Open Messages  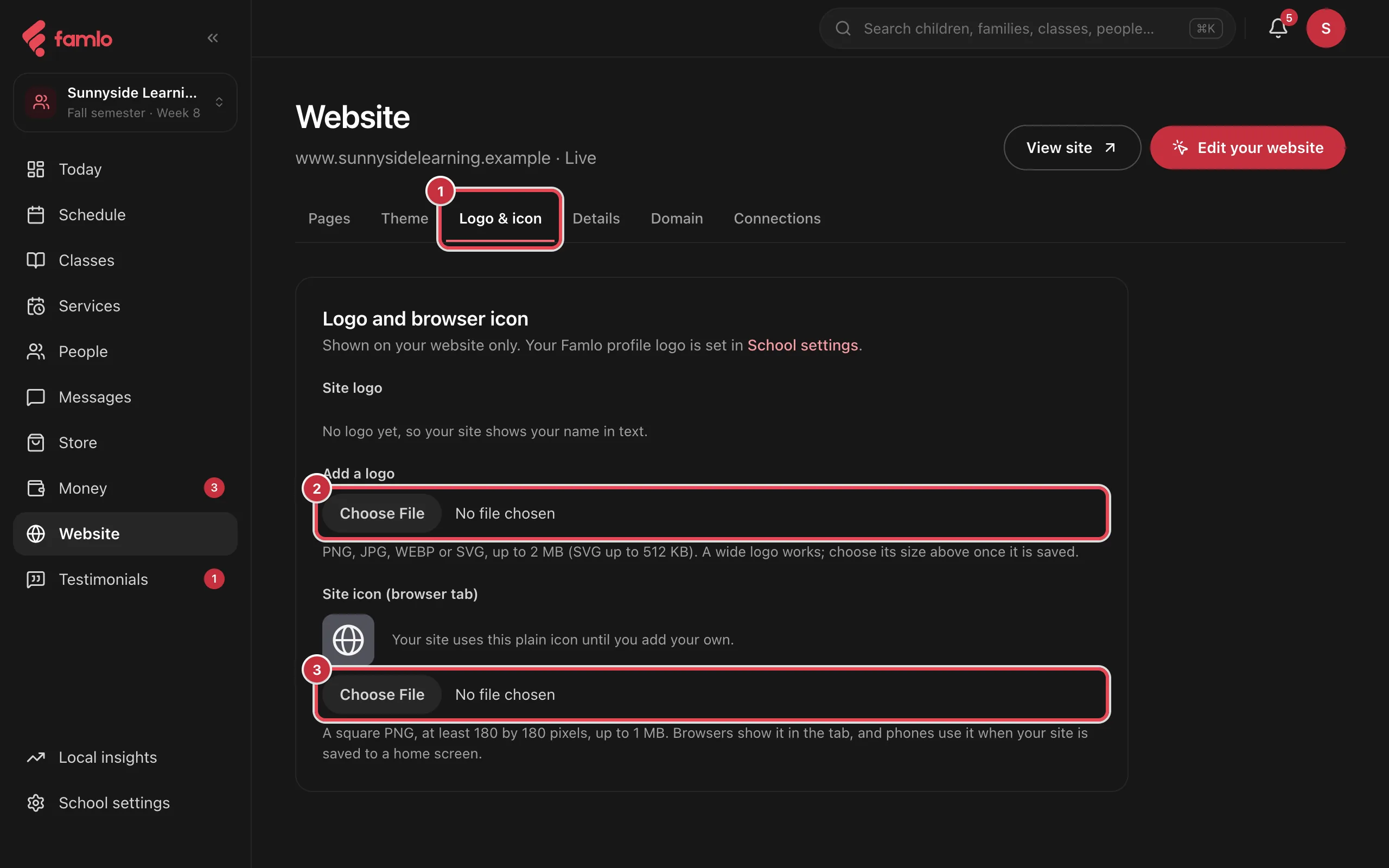point(125,397)
